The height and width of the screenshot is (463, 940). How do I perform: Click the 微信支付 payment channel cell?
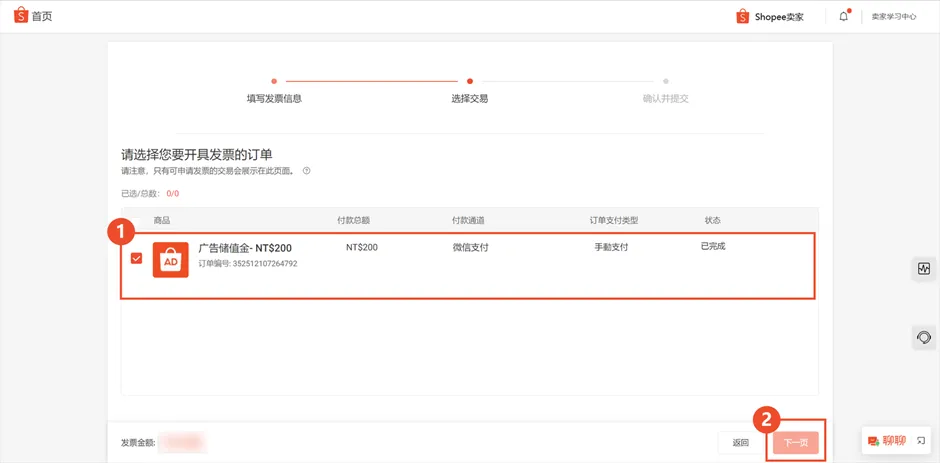pos(471,247)
